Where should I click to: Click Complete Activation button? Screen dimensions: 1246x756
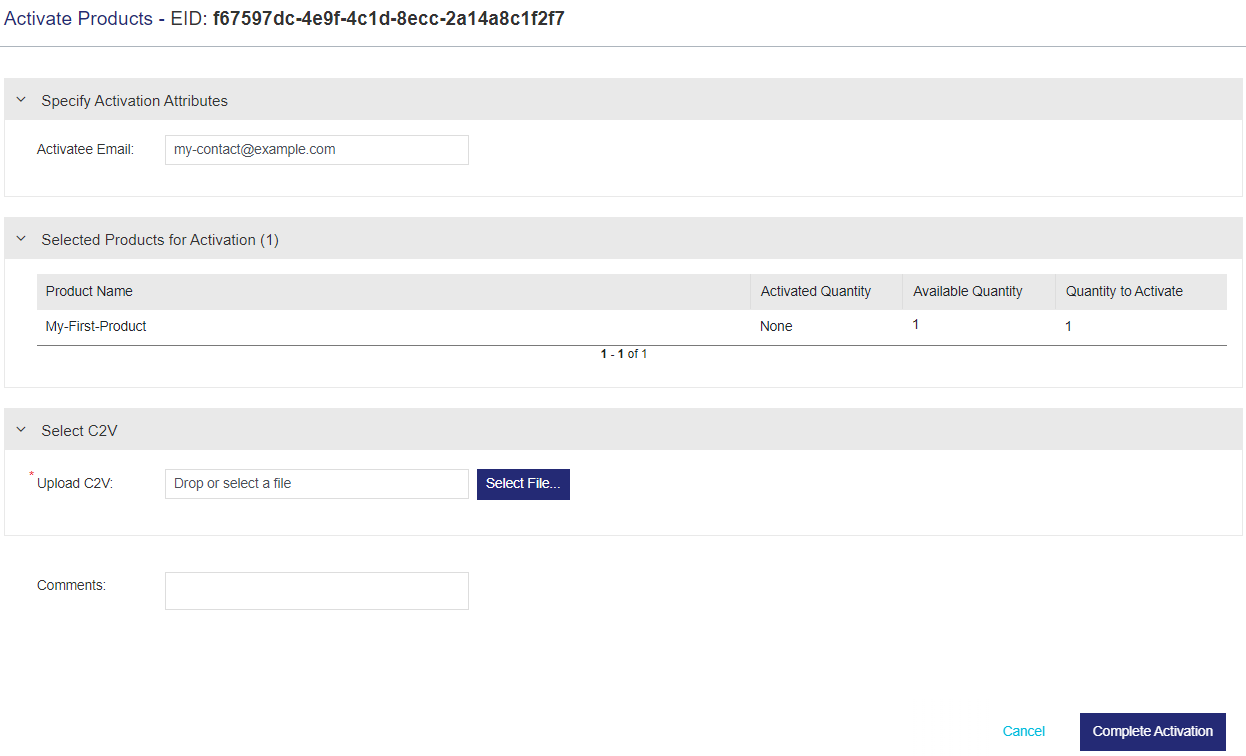(x=1153, y=731)
